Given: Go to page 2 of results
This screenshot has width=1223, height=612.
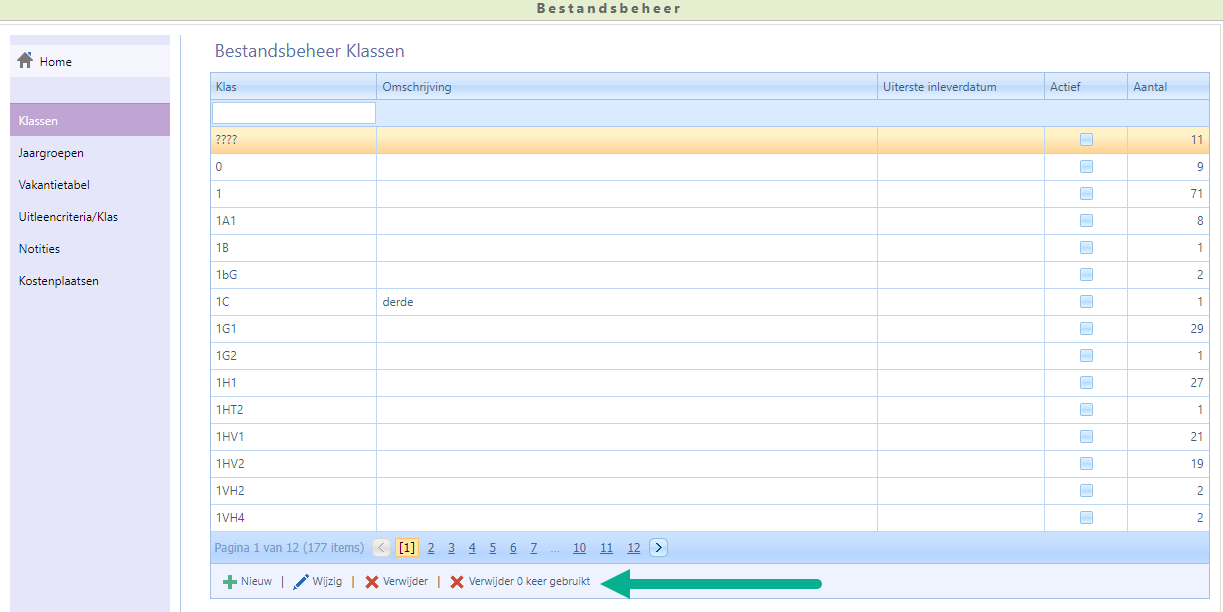Looking at the screenshot, I should click(x=431, y=548).
